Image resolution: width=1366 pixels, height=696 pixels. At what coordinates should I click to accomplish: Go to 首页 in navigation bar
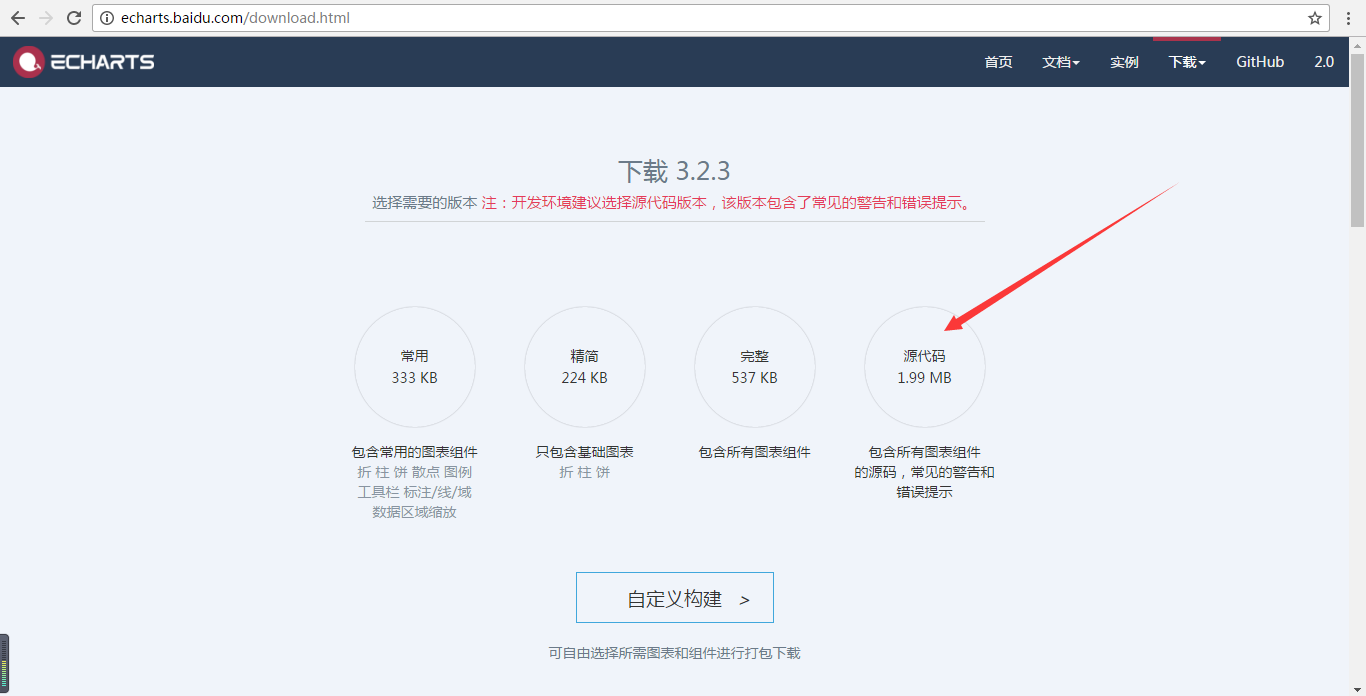click(998, 62)
